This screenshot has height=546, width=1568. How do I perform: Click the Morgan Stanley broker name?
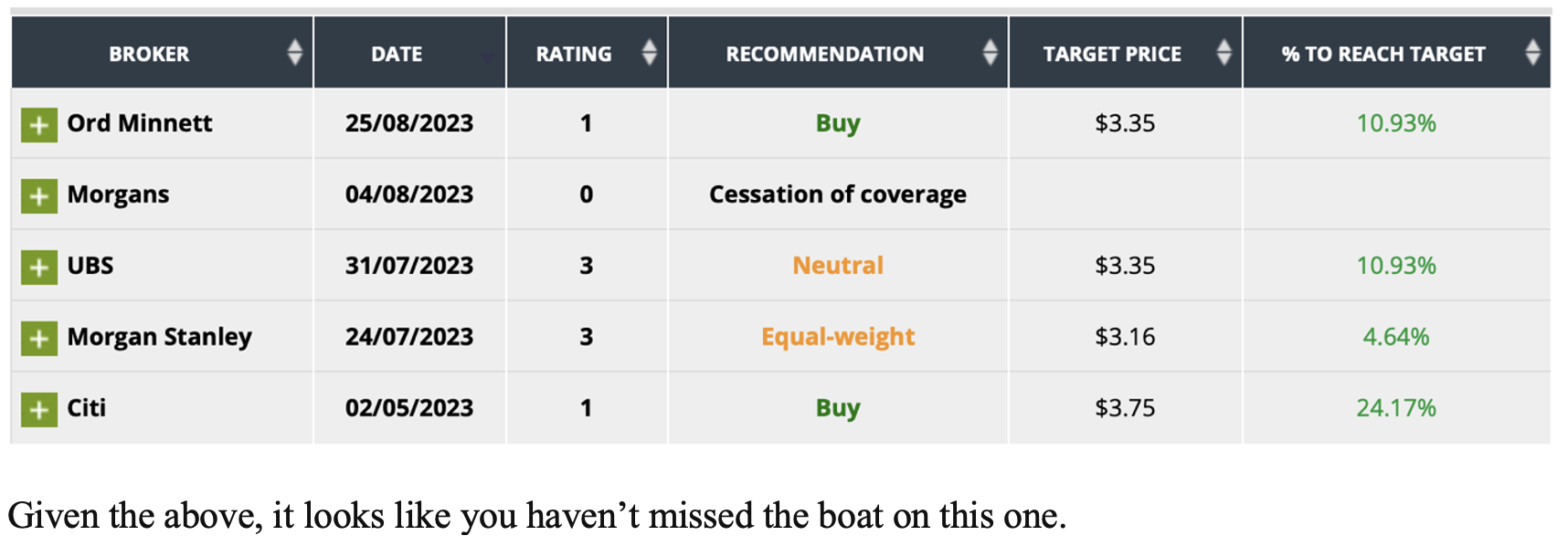tap(159, 337)
